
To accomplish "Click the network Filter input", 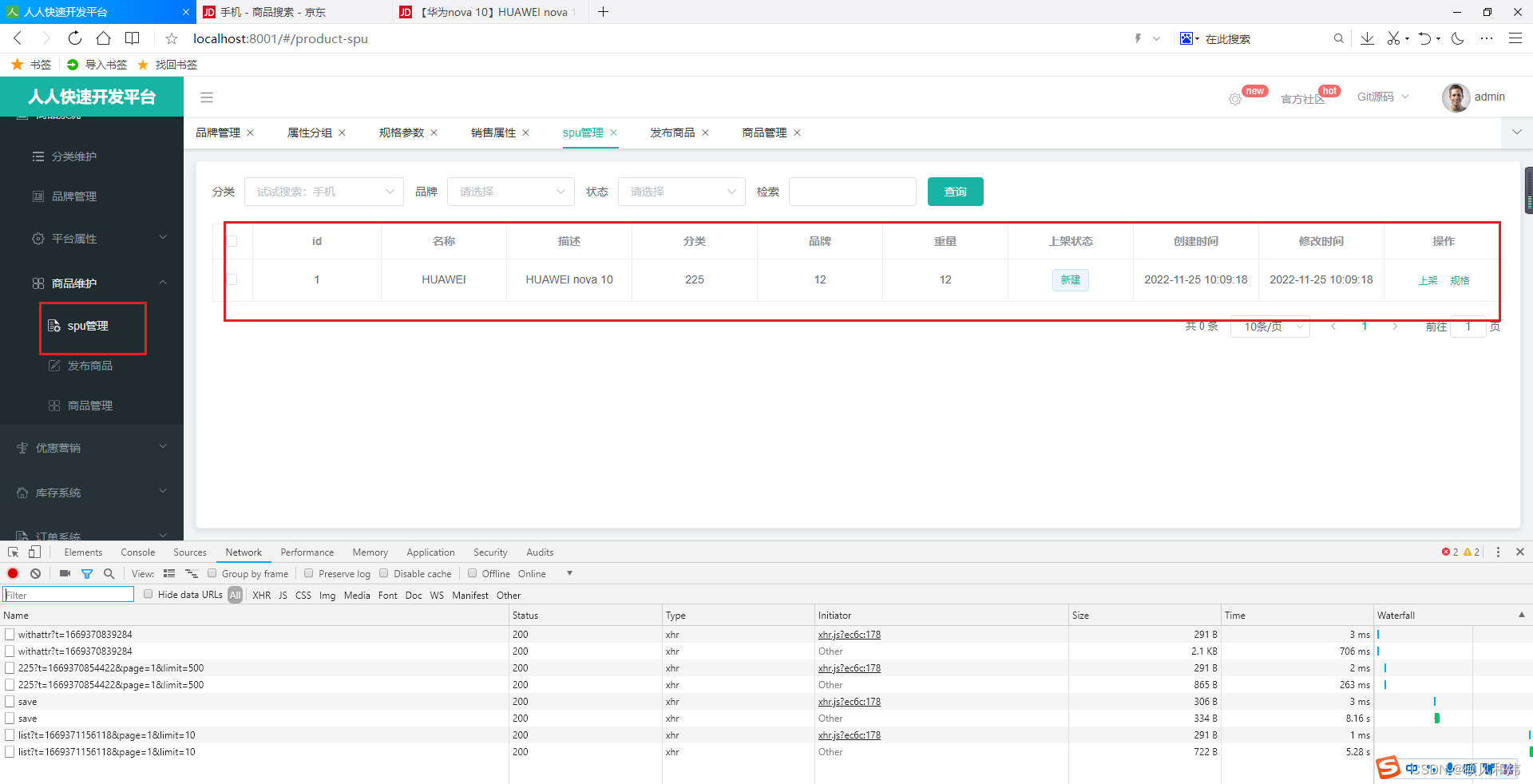I will click(69, 595).
